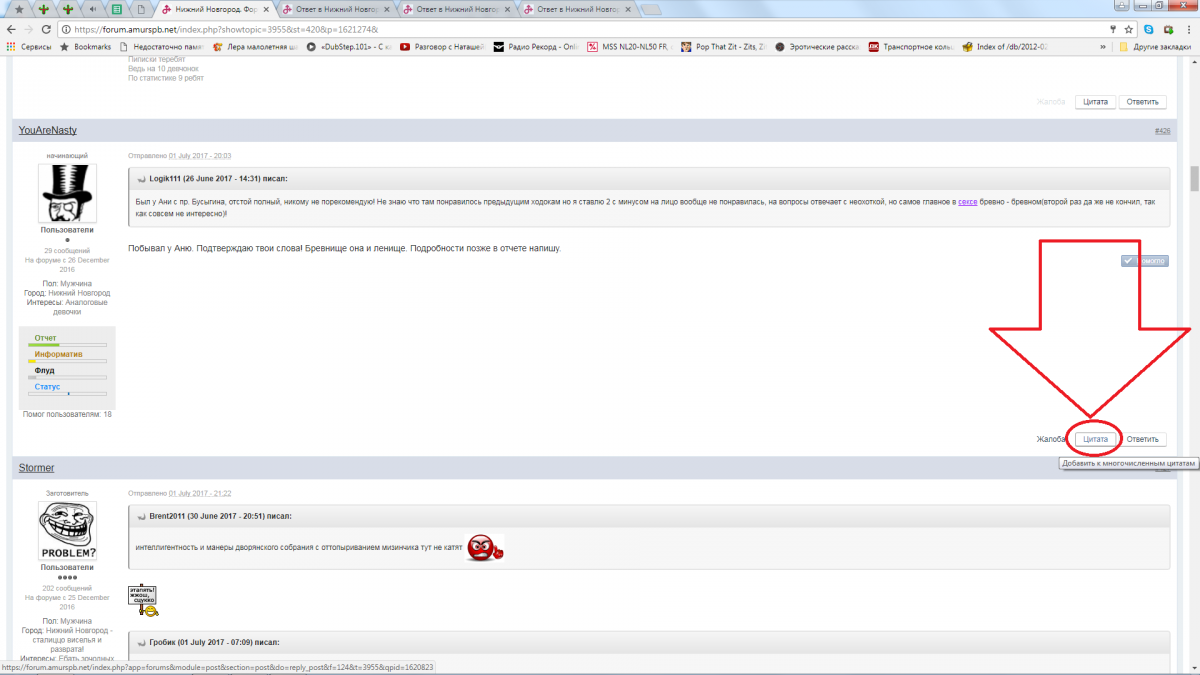Image resolution: width=1200 pixels, height=675 pixels.
Task: Close the active Нижний Новгород tab
Action: click(267, 9)
